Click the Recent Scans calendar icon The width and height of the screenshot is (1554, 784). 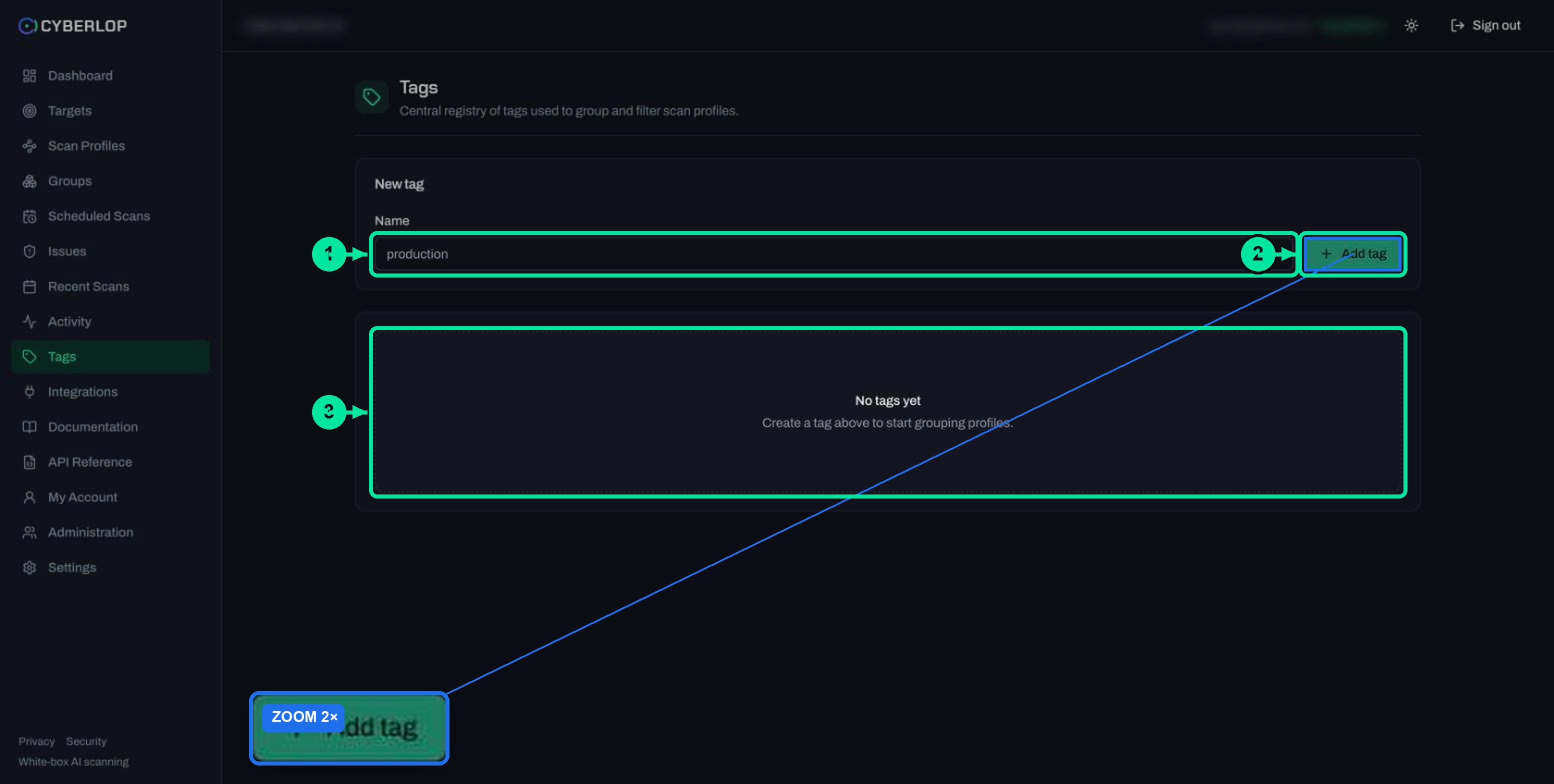(x=29, y=286)
